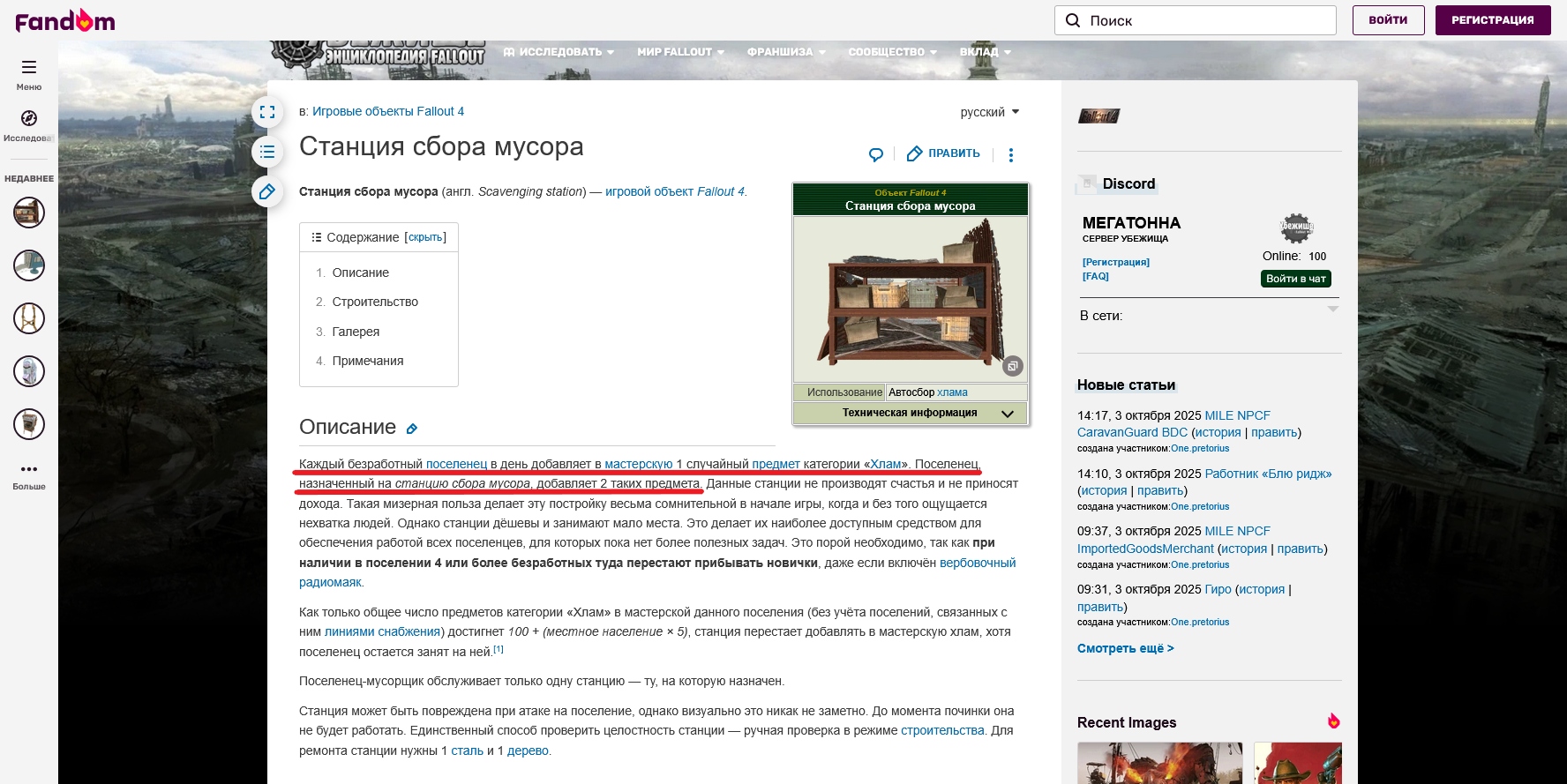Click the ПРАВИТЬ edit button
Image resolution: width=1567 pixels, height=784 pixels.
(x=943, y=153)
